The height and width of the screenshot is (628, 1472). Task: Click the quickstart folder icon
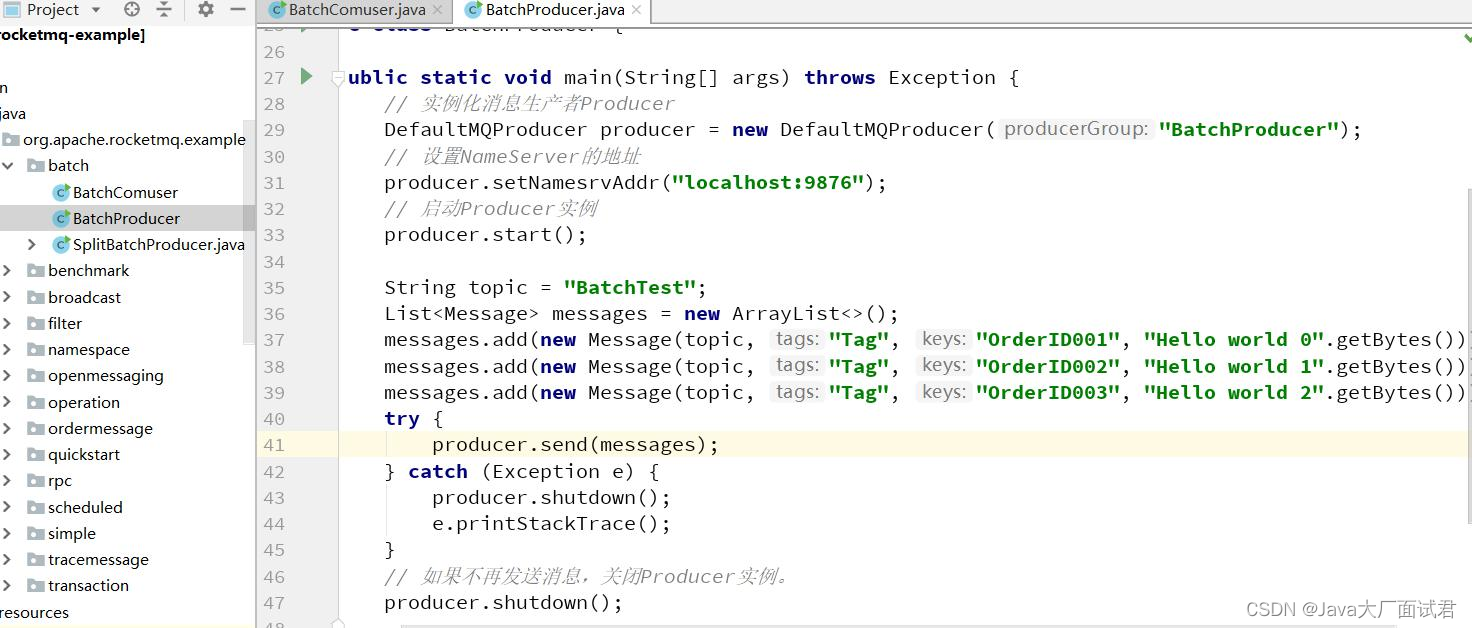[36, 454]
